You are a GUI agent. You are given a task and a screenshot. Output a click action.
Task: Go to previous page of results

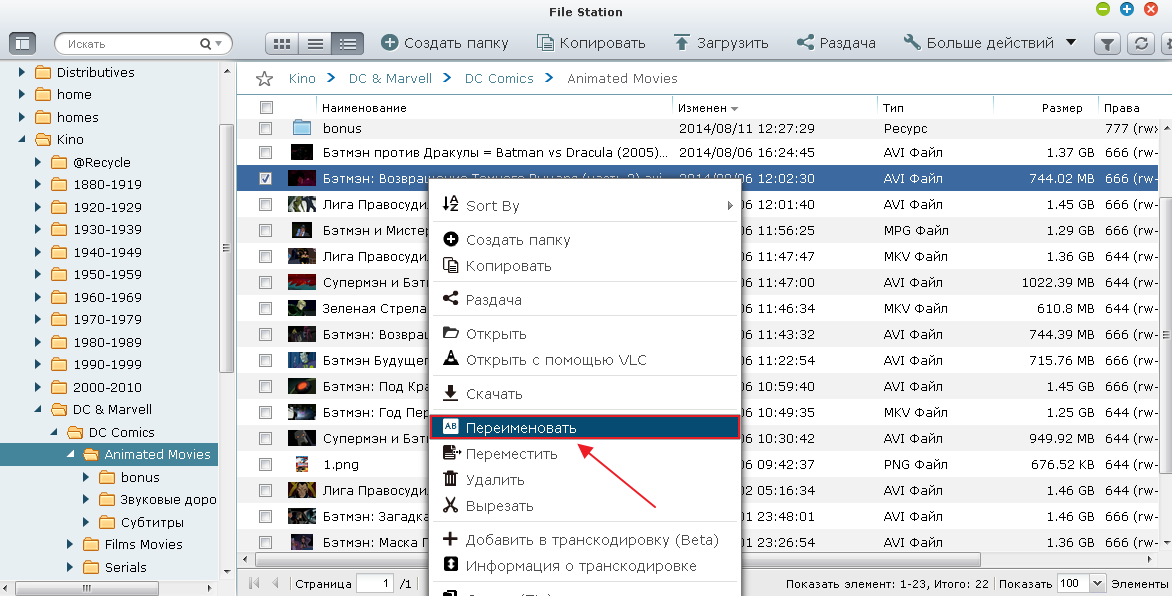(x=275, y=583)
